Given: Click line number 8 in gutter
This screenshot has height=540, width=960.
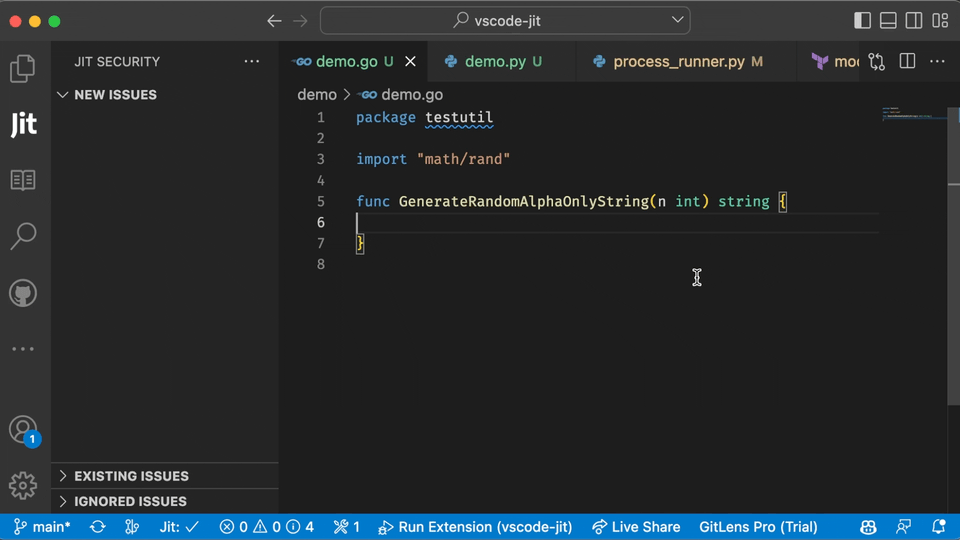Looking at the screenshot, I should (x=320, y=264).
